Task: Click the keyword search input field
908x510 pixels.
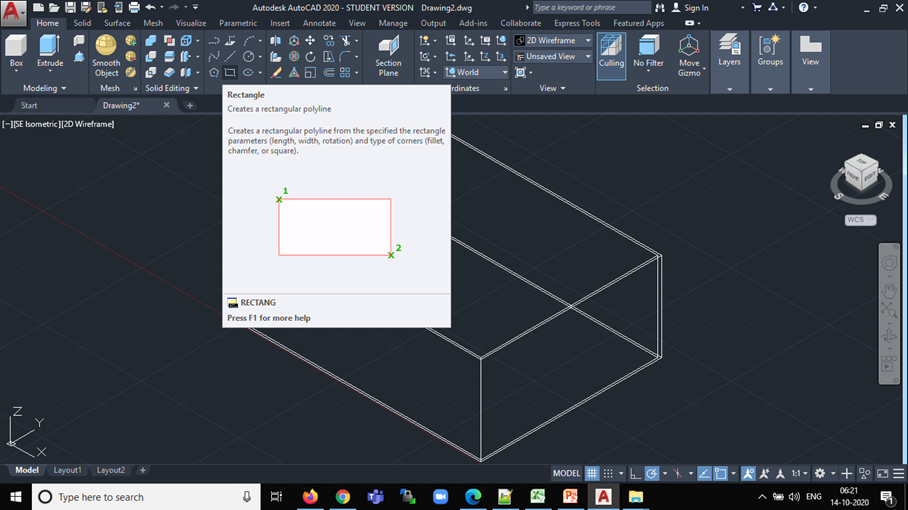Action: point(591,8)
